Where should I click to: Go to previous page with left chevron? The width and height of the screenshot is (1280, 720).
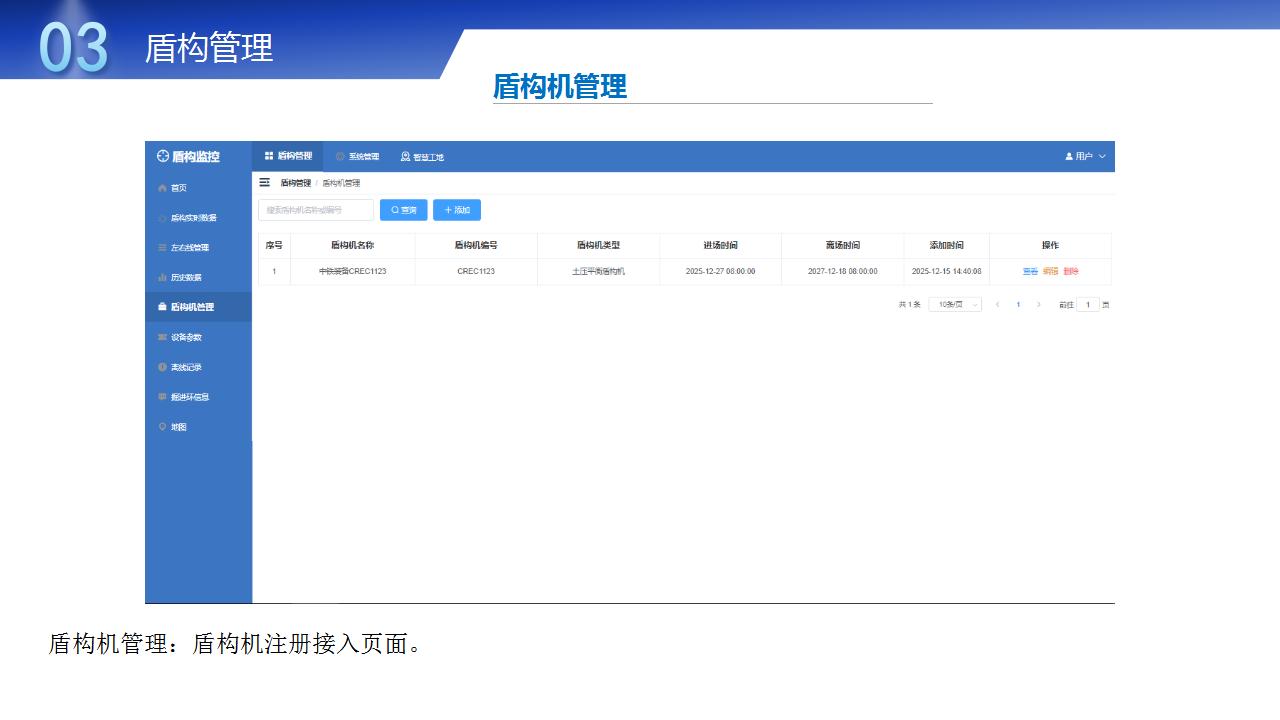tap(997, 304)
